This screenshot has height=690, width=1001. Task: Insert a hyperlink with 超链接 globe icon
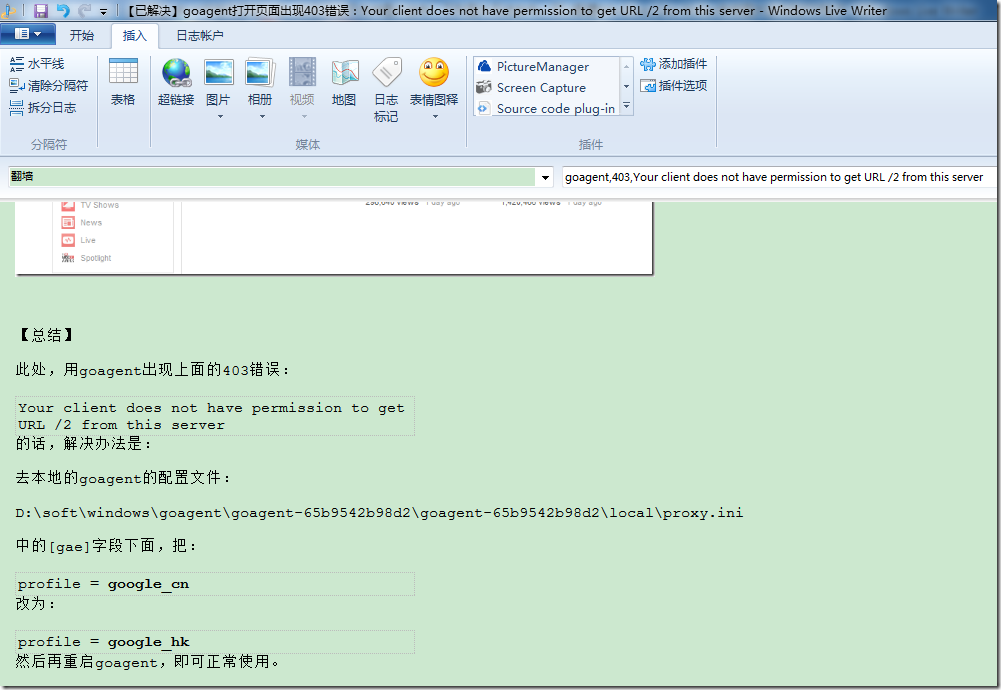click(176, 81)
